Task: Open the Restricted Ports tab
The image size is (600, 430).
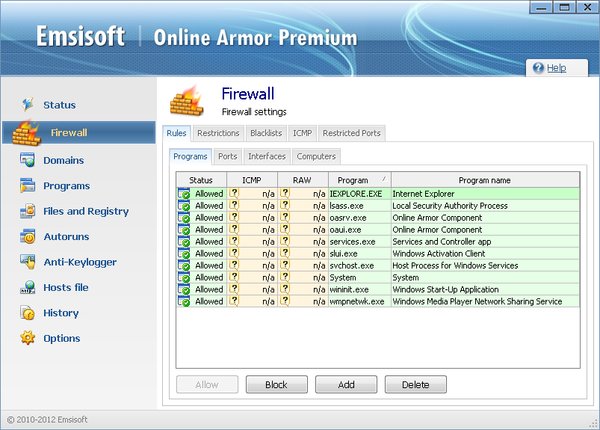Action: [x=351, y=133]
